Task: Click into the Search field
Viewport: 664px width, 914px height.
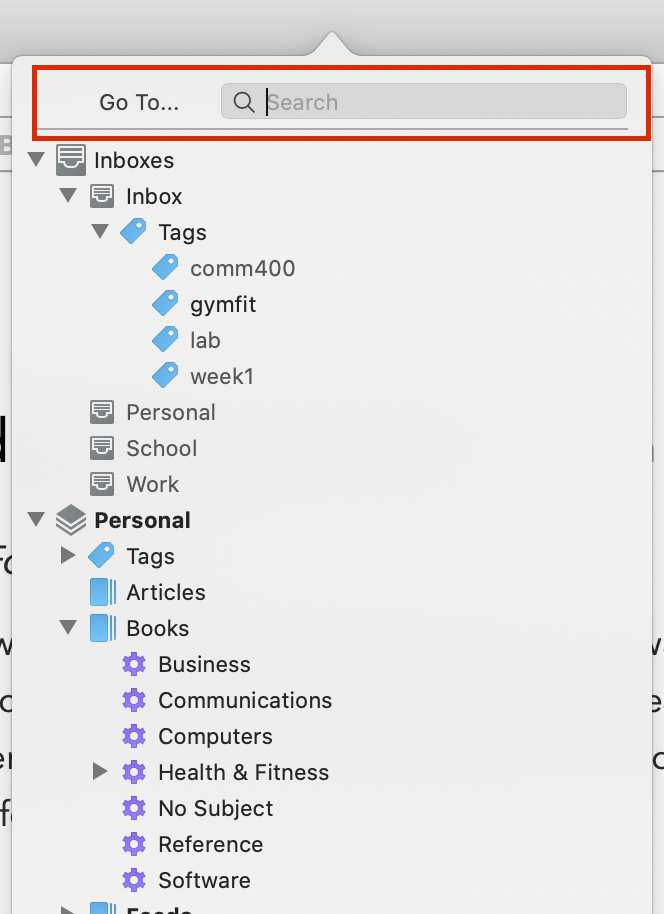Action: click(x=424, y=101)
